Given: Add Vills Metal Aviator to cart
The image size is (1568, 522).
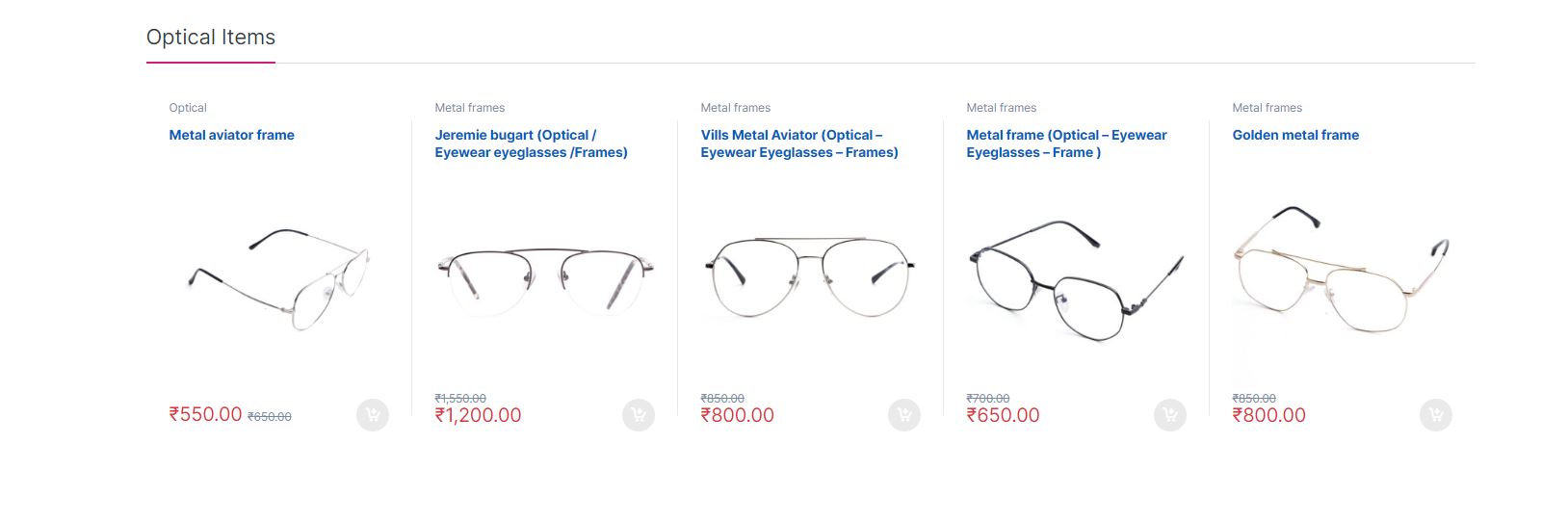Looking at the screenshot, I should click(904, 415).
